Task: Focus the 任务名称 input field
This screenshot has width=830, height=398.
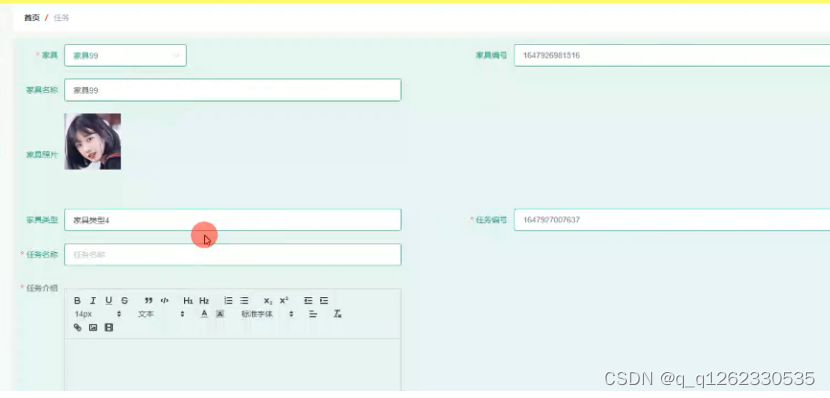Action: (233, 255)
